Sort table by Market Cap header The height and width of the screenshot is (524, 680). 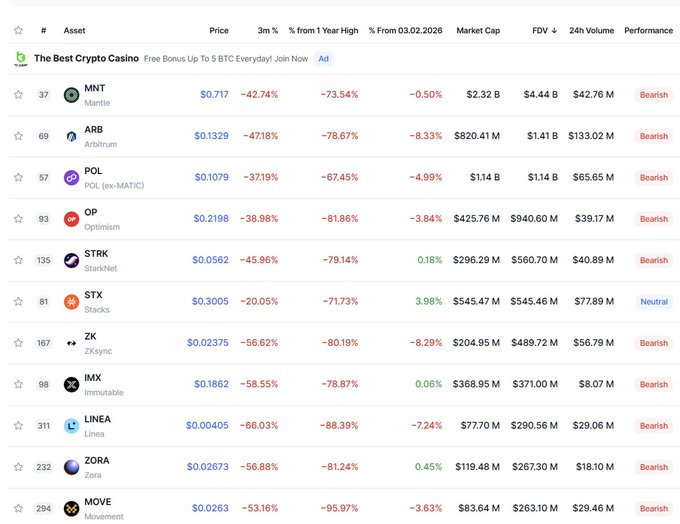pos(478,30)
